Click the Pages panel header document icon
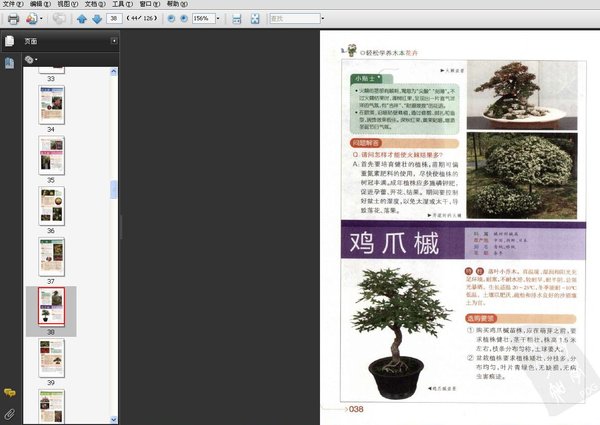This screenshot has width=600, height=425. (x=10, y=41)
